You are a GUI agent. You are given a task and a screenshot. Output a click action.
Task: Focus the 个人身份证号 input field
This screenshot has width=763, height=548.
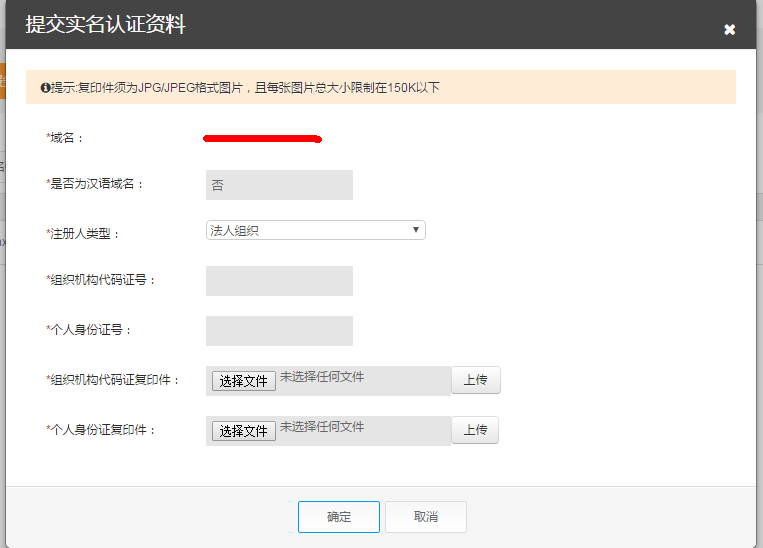279,331
